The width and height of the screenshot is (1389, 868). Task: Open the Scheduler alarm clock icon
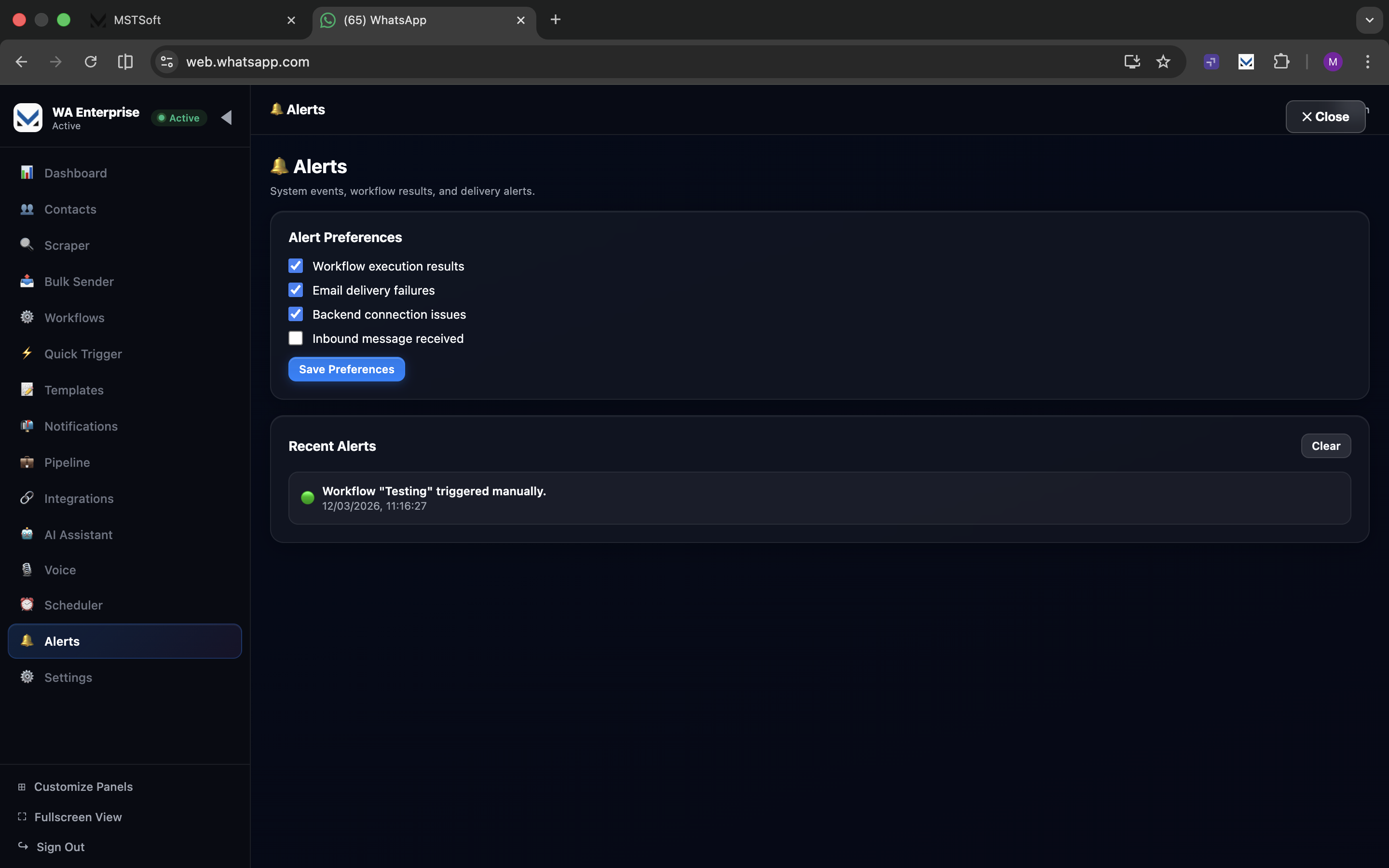pyautogui.click(x=27, y=605)
